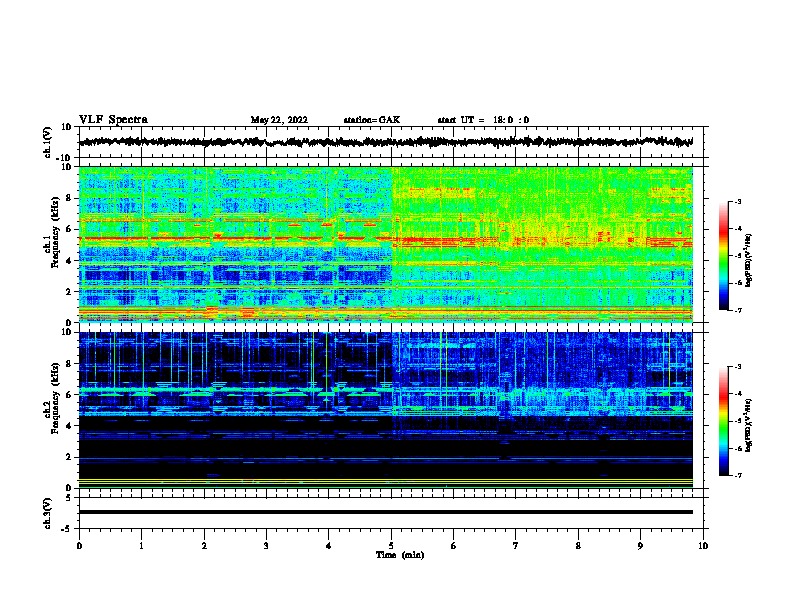Click the "ch.1(V)" waveform axis label

click(x=48, y=142)
